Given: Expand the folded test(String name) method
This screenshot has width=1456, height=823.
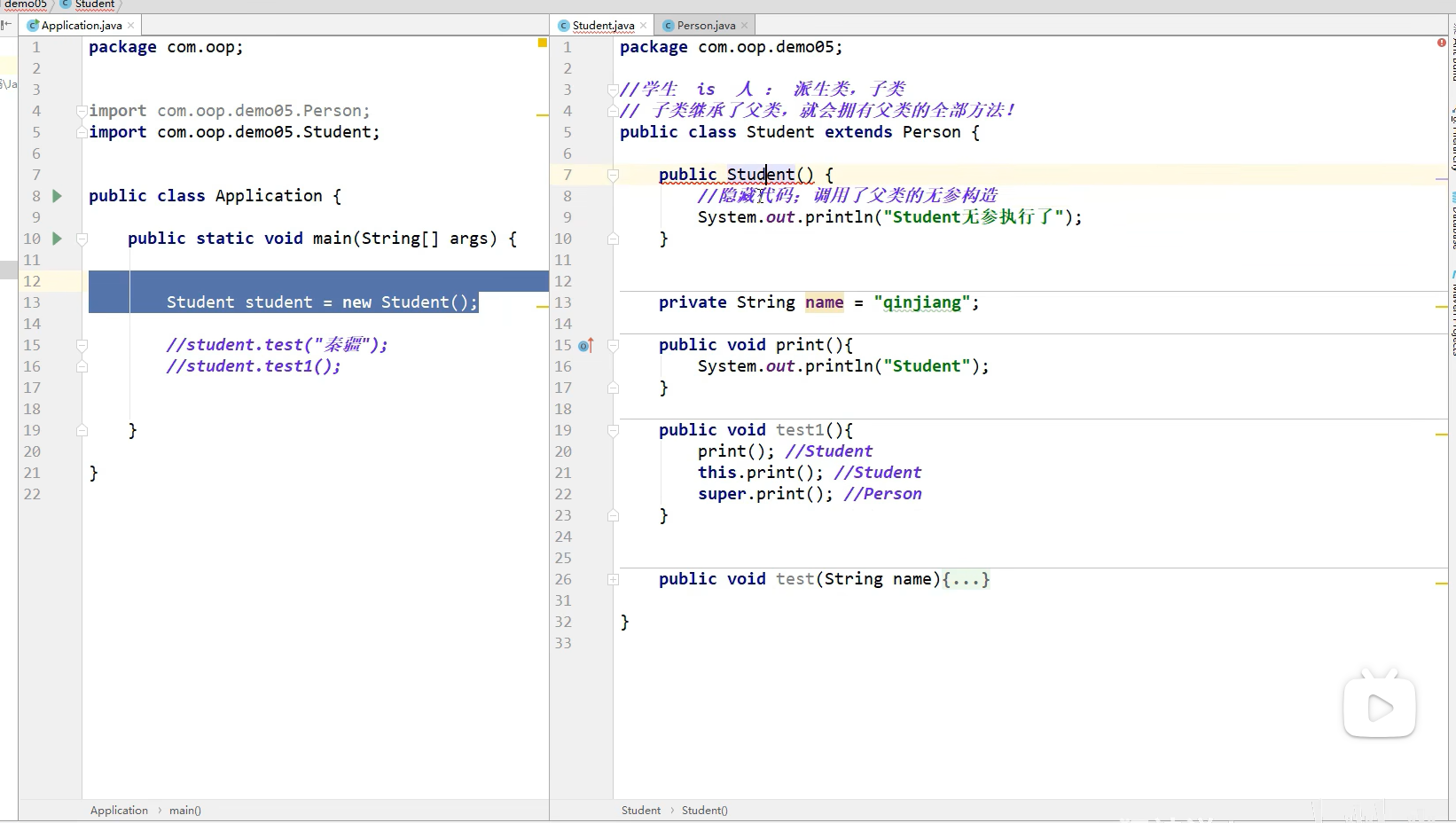Looking at the screenshot, I should (613, 579).
